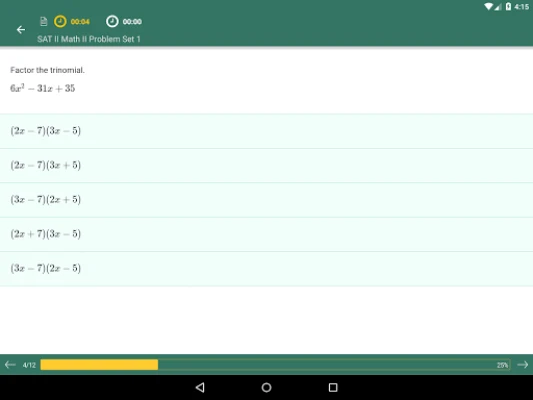This screenshot has height=400, width=533.
Task: Select answer (2x − 7)(3x − 5)
Action: pos(266,131)
